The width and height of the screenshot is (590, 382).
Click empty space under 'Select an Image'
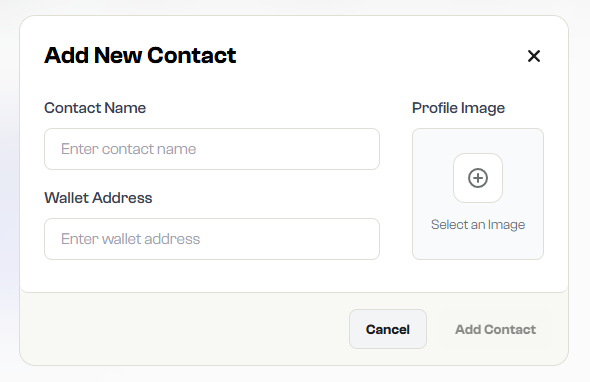click(478, 245)
